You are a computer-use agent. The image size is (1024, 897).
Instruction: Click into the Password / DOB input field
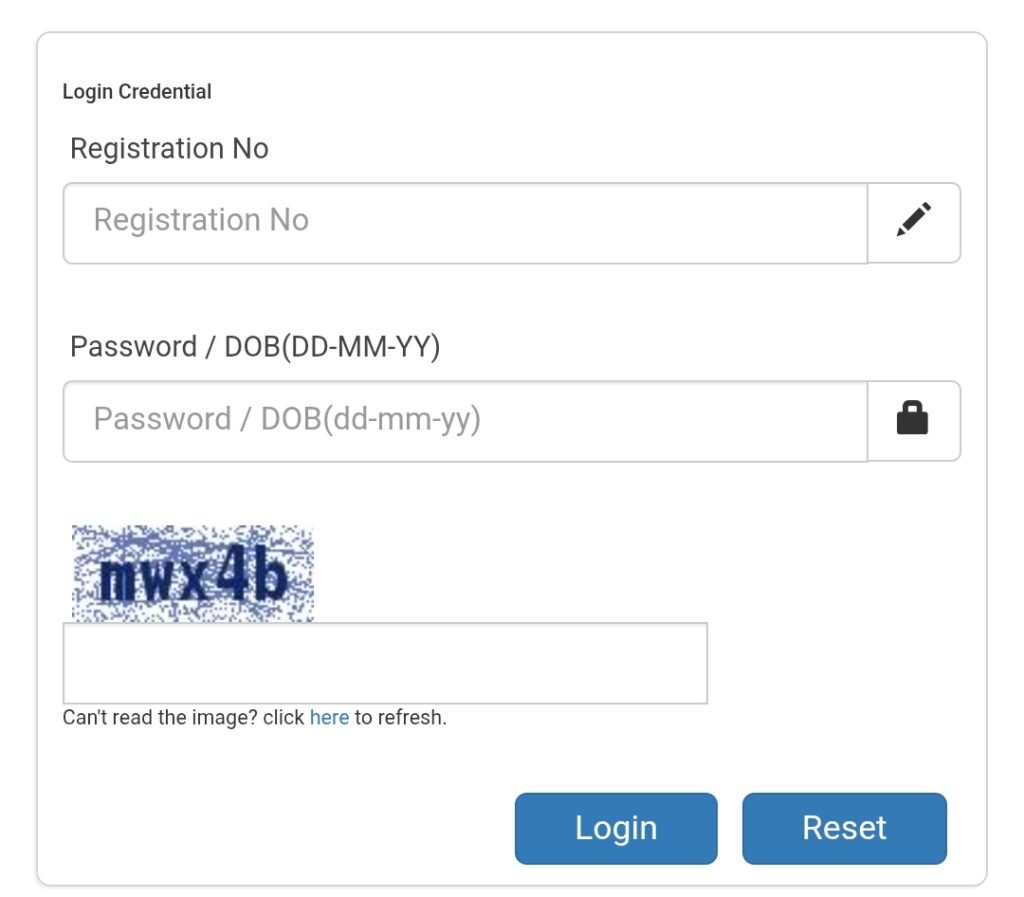click(465, 420)
